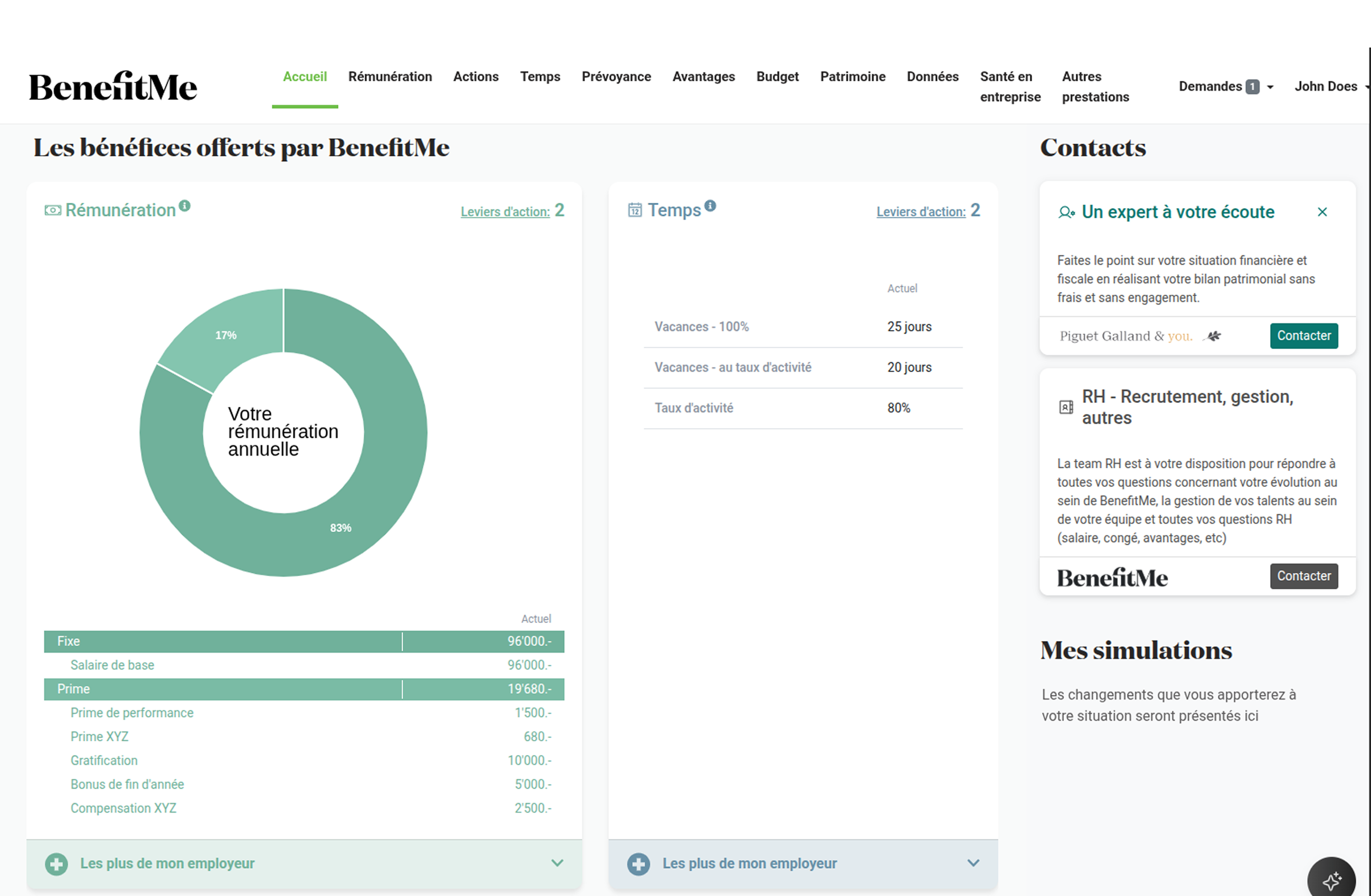Contact the Piguet Galland expert
This screenshot has width=1371, height=896.
coord(1303,336)
